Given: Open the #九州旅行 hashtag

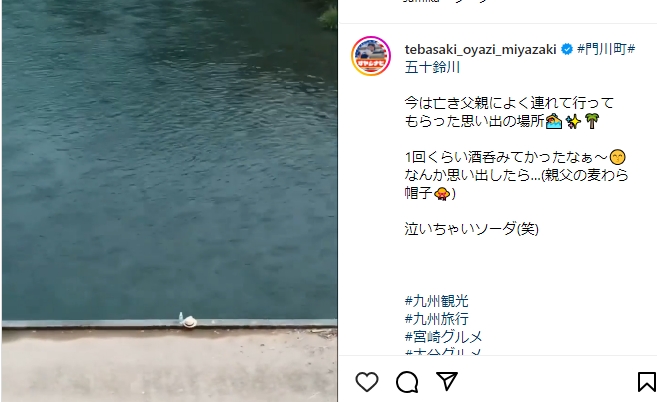Looking at the screenshot, I should (x=437, y=319).
